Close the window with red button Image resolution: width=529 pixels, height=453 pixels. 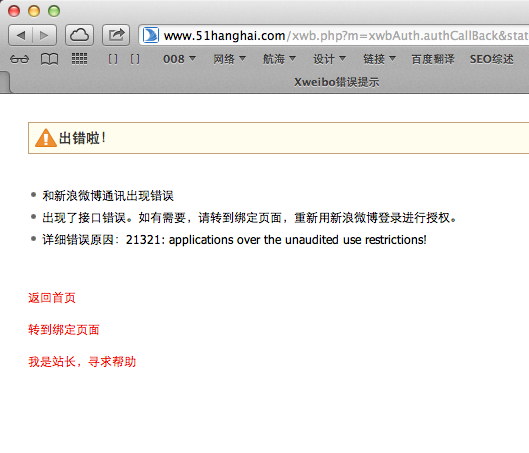tap(14, 11)
